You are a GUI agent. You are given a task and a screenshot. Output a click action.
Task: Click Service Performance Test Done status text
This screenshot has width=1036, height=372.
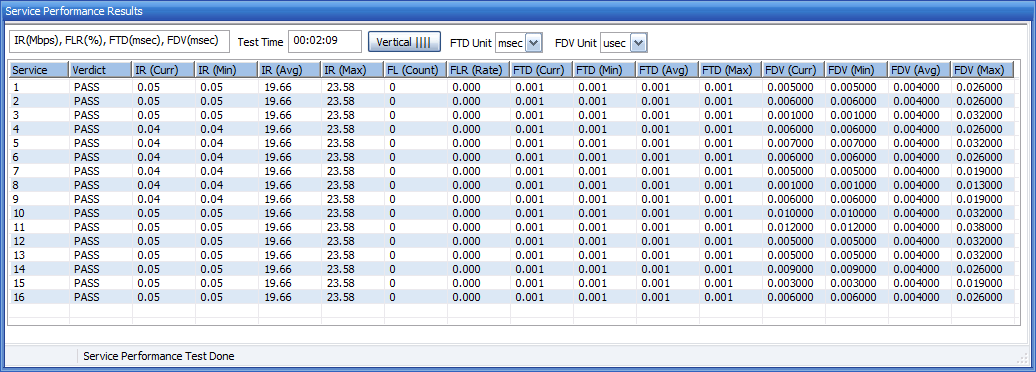click(159, 356)
